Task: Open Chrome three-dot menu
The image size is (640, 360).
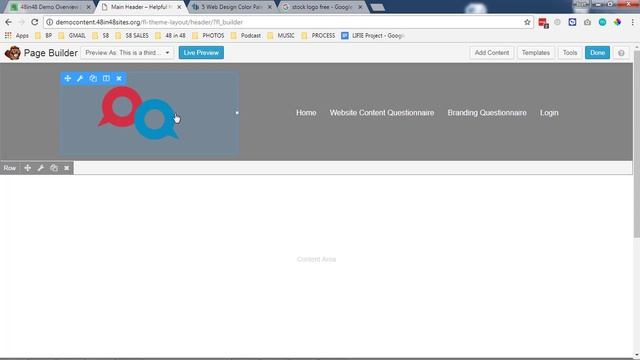Action: 632,22
